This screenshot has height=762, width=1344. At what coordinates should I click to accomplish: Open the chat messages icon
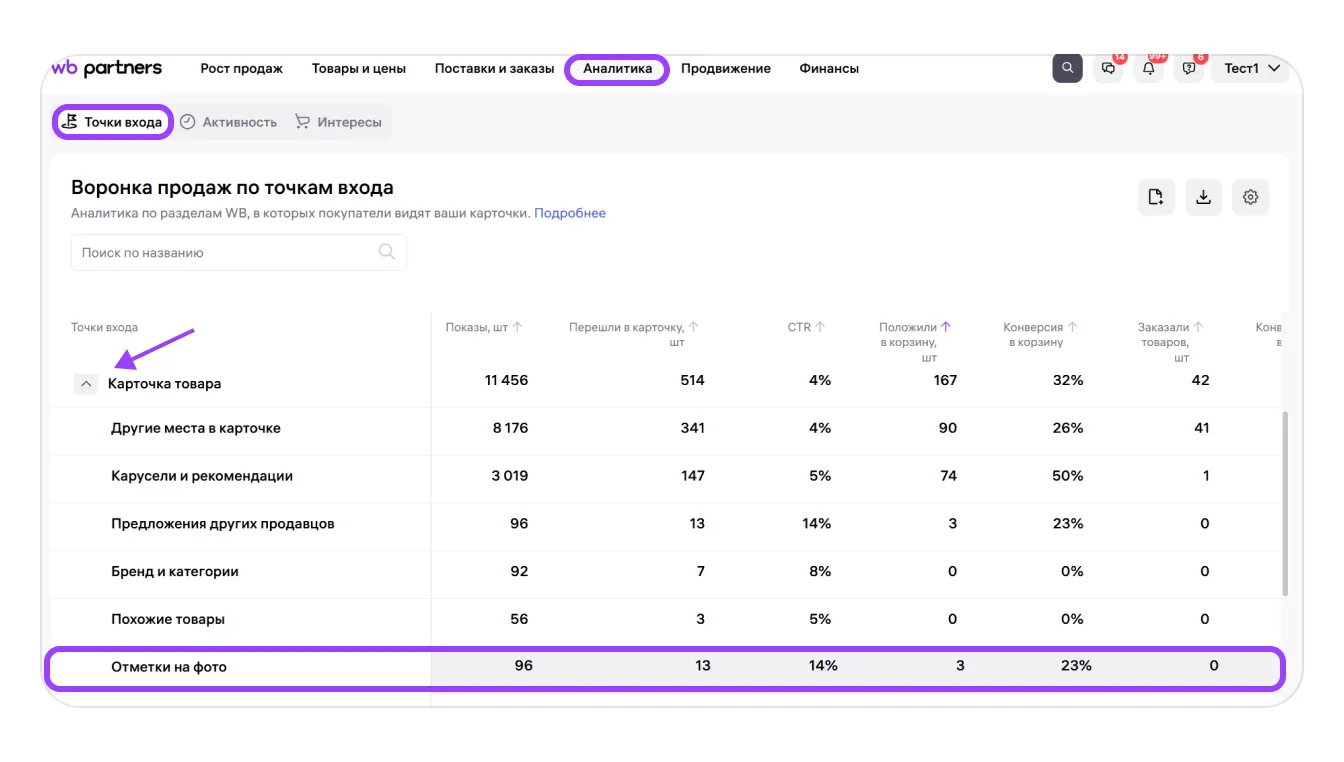click(x=1108, y=68)
